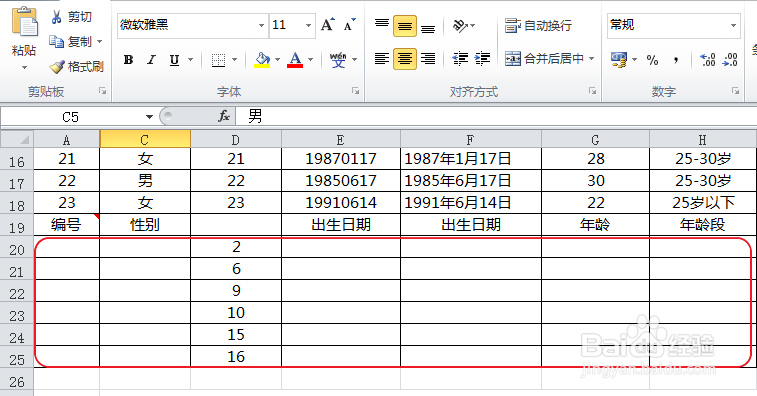
Task: Open the font size dropdown
Action: click(308, 25)
